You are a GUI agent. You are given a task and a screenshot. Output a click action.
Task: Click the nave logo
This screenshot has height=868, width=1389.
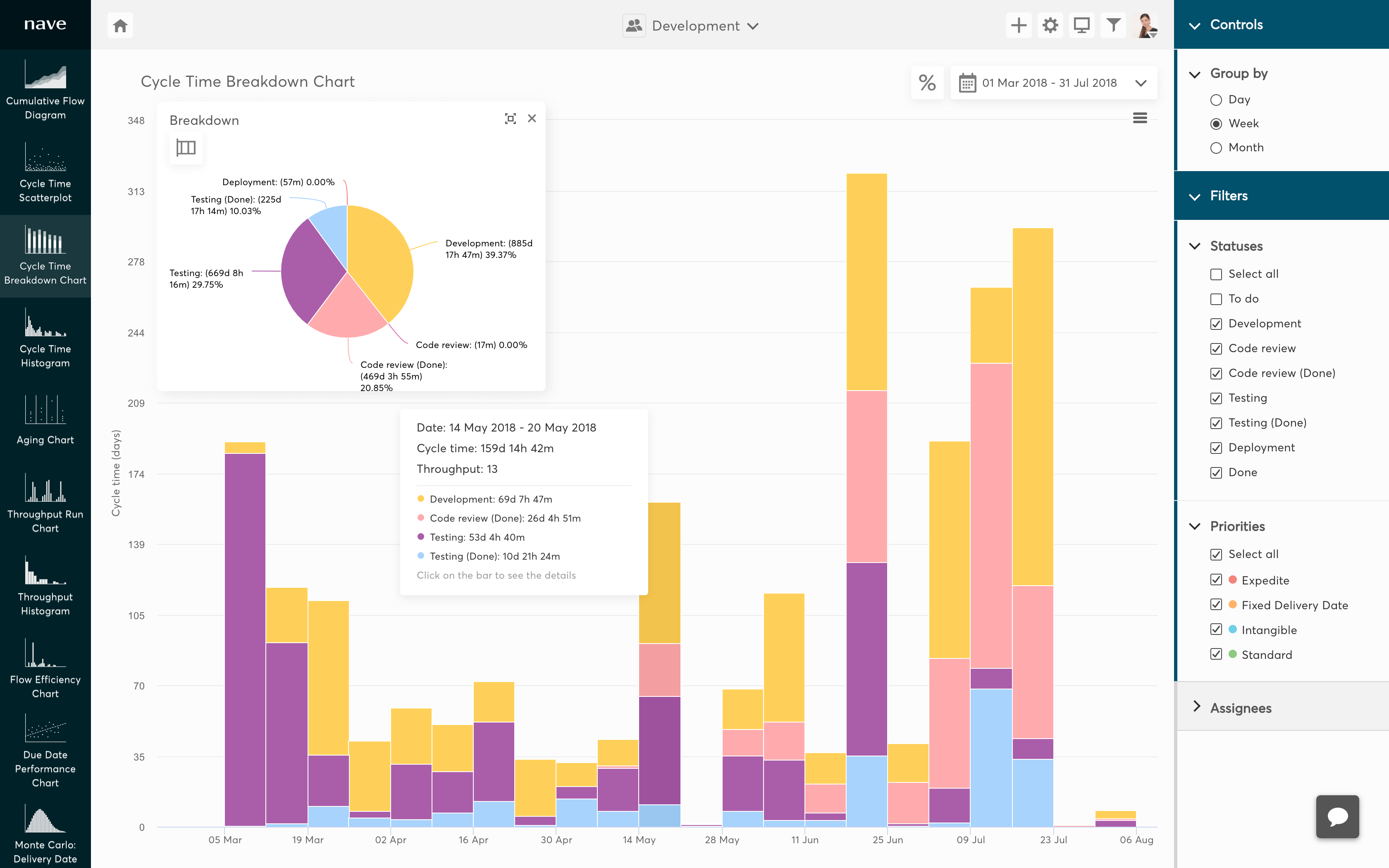pyautogui.click(x=45, y=24)
